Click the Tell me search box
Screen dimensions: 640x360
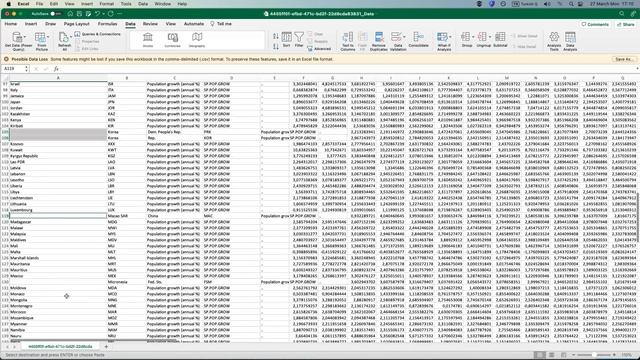click(x=221, y=24)
